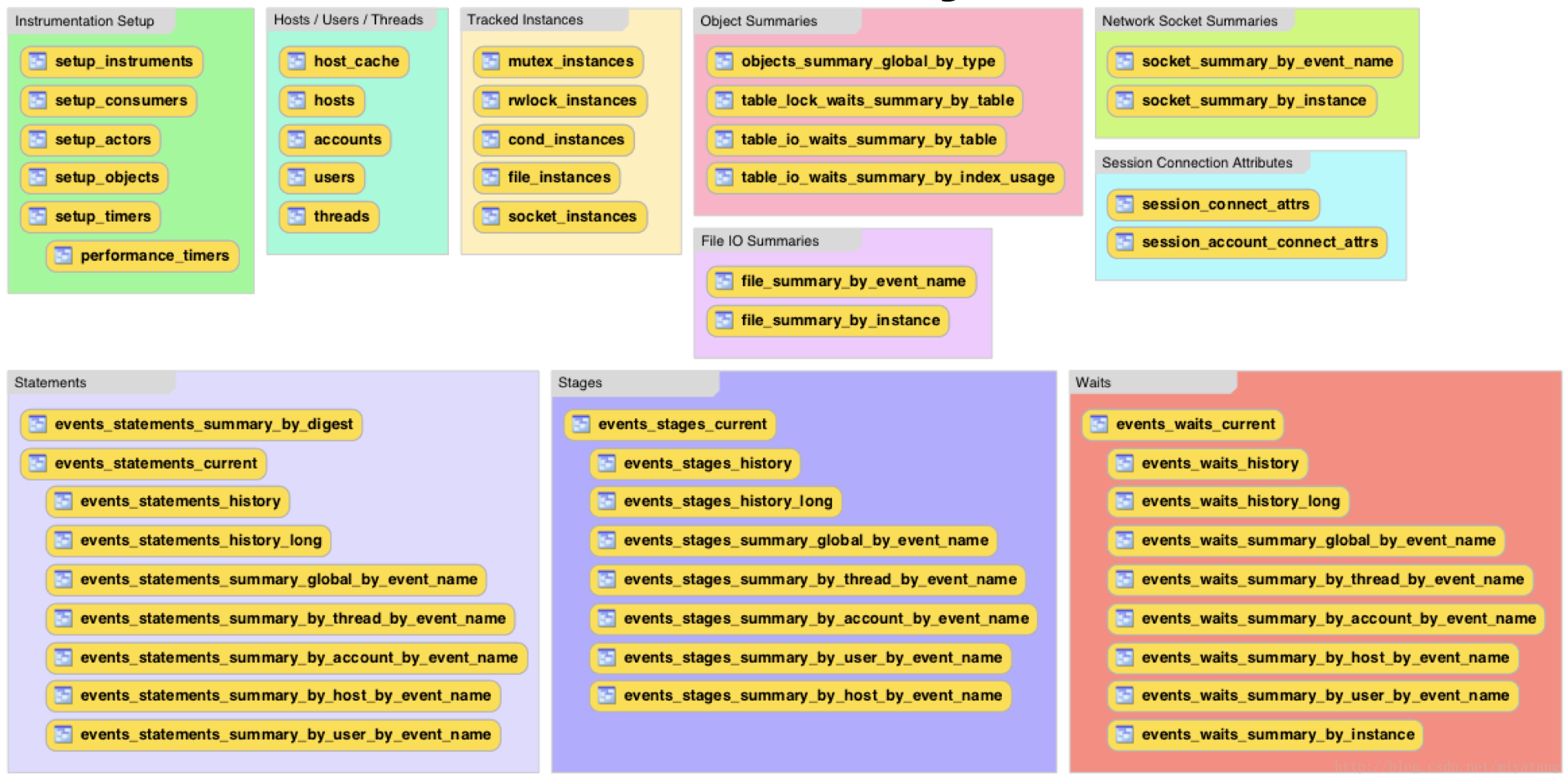This screenshot has width=1568, height=782.
Task: Click the icon next to mutex_instances
Action: [x=490, y=61]
